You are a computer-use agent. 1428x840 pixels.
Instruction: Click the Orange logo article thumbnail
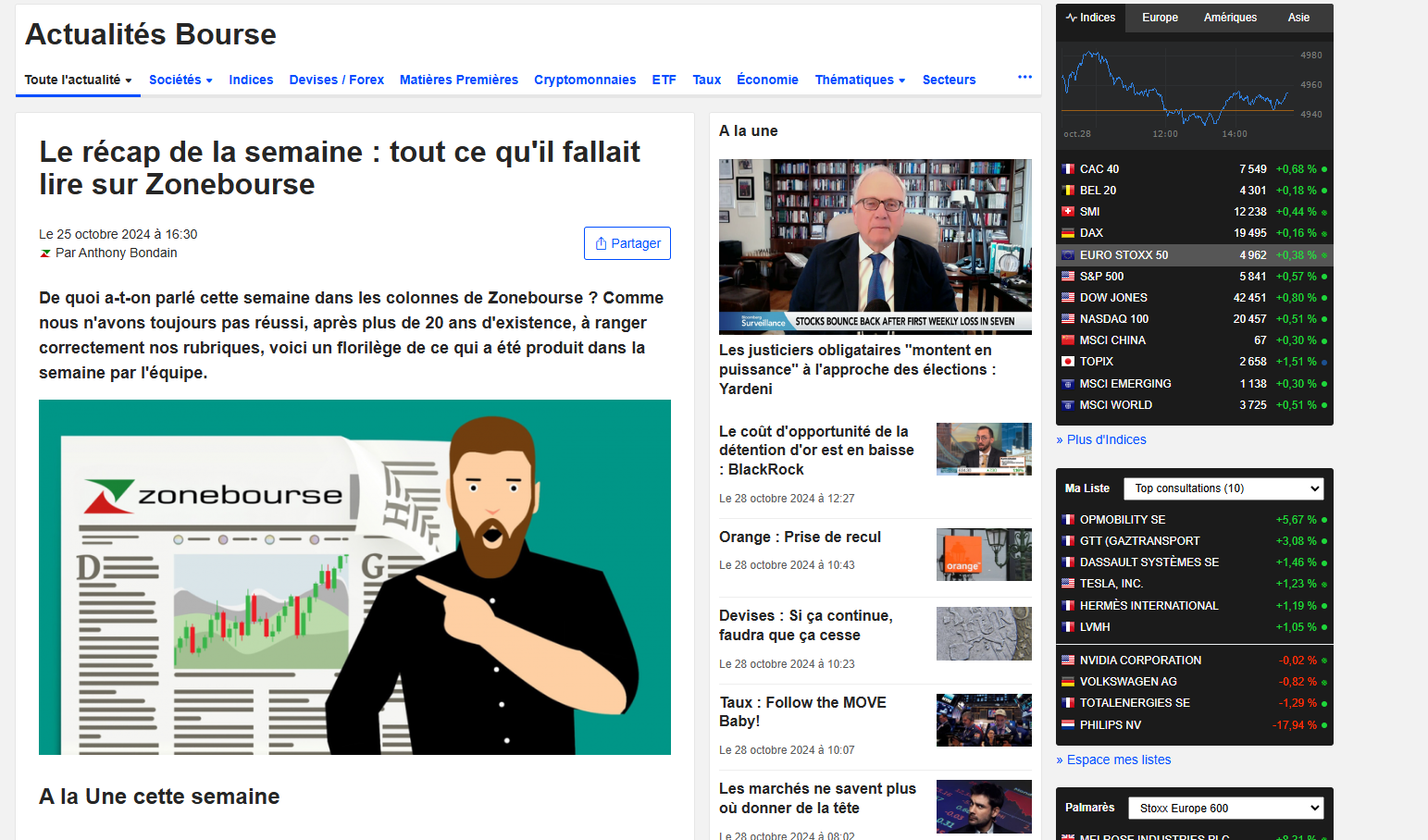coord(984,554)
